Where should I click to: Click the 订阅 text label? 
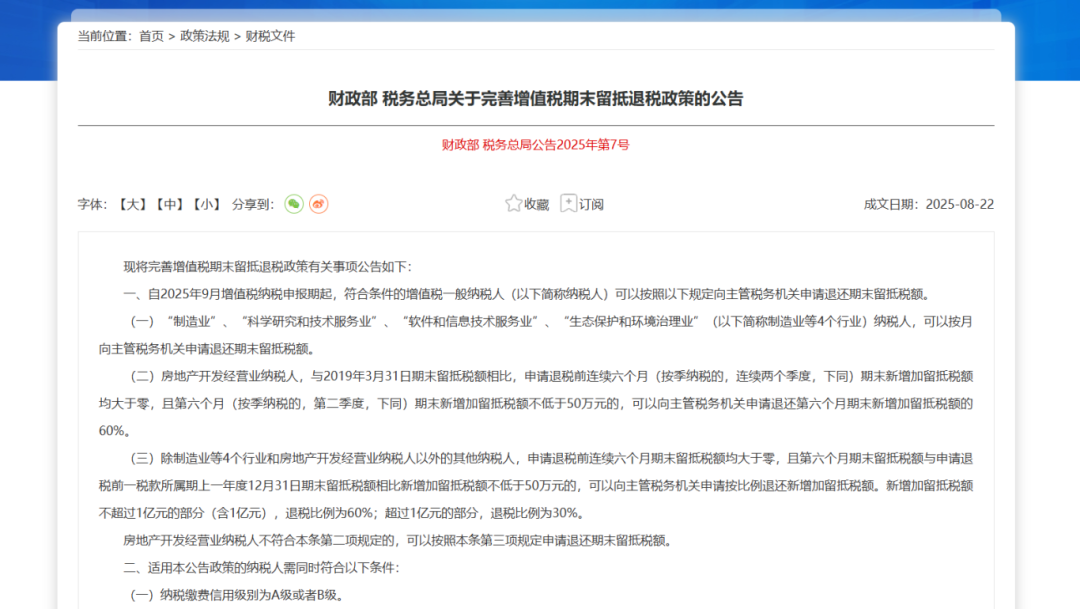(591, 205)
